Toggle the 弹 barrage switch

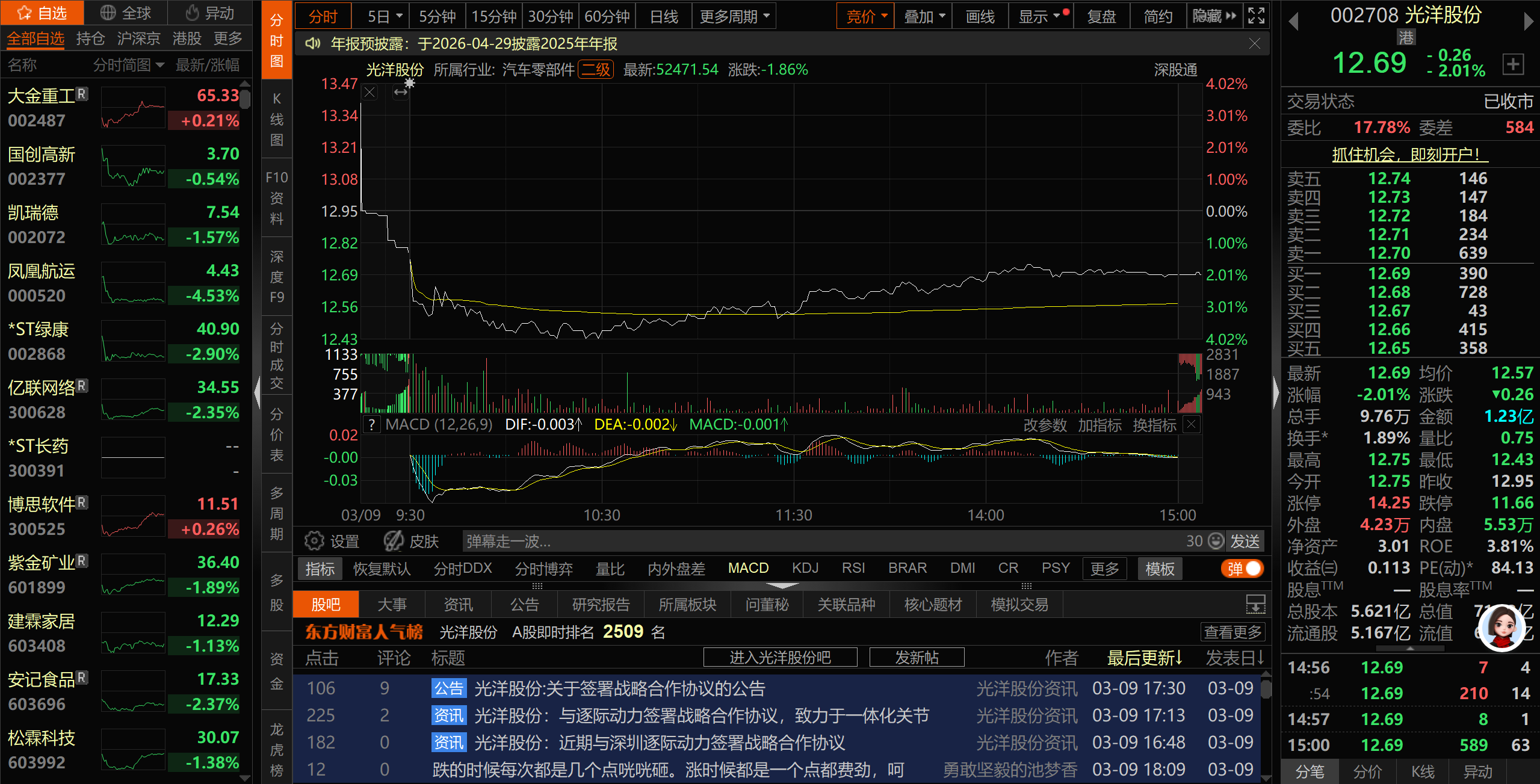[x=1242, y=569]
